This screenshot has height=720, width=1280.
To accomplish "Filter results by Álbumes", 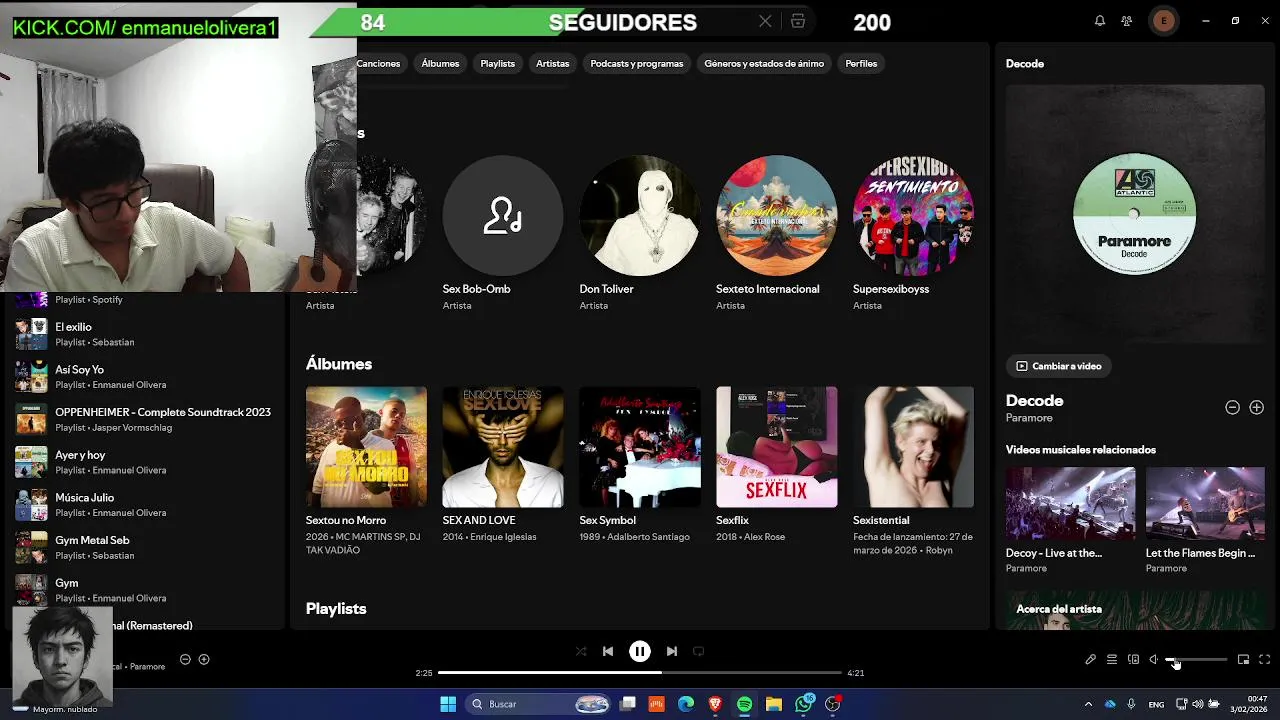I will coord(440,63).
